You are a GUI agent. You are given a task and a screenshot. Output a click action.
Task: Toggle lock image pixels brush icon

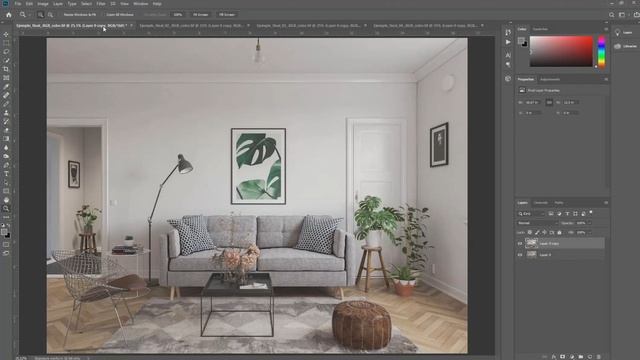537,233
